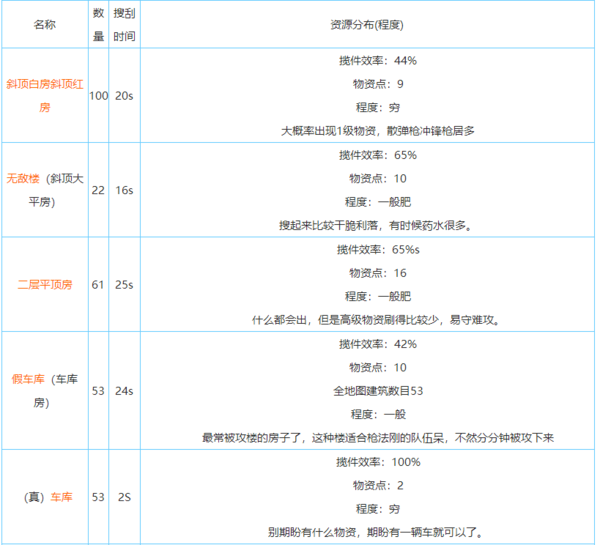
Task: Select the text 程度：一般 in 假车库 row
Action: click(x=378, y=414)
